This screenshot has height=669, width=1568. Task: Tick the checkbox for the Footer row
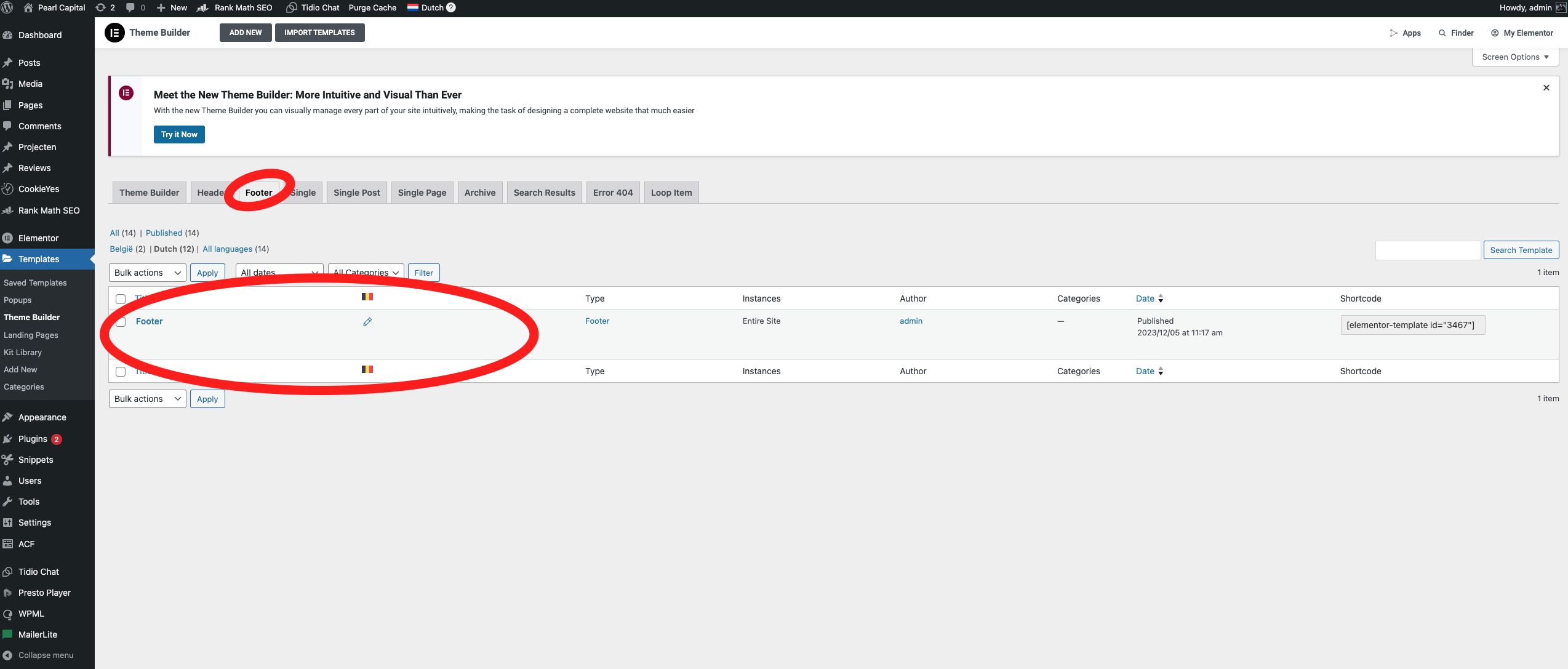coord(121,322)
